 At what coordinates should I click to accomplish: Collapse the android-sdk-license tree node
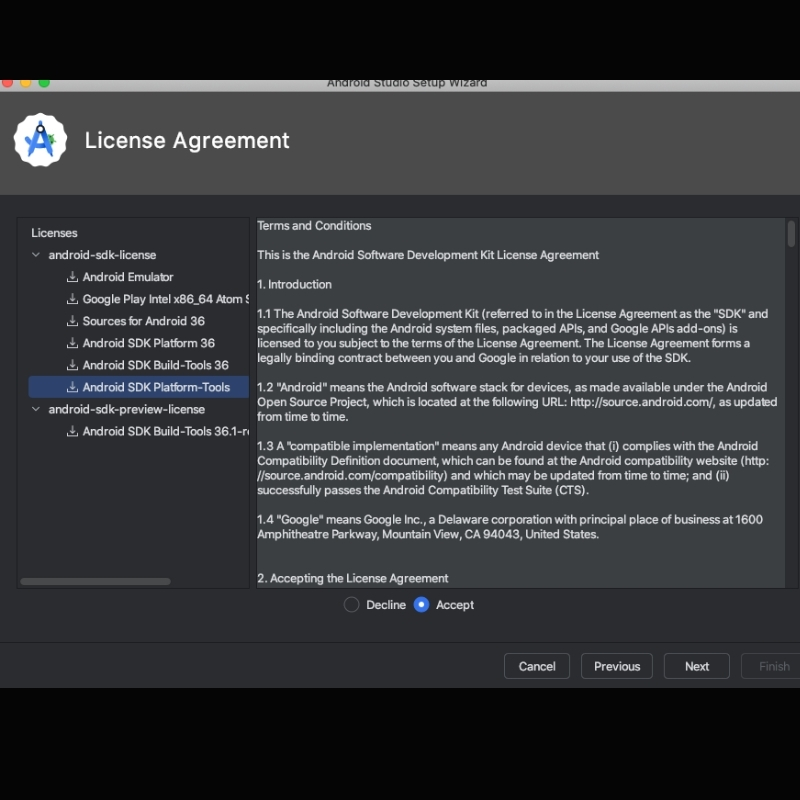(x=36, y=255)
